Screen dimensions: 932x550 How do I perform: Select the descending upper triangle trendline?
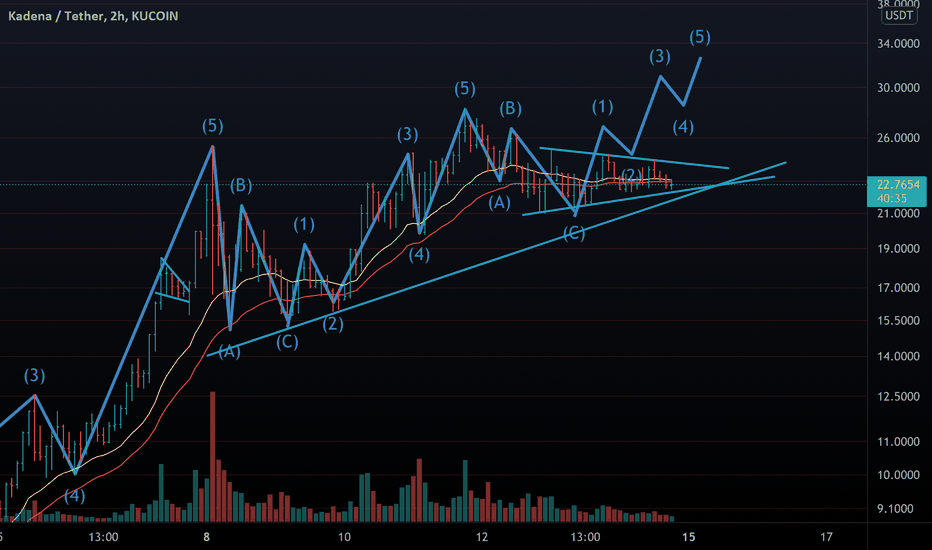[x=634, y=158]
